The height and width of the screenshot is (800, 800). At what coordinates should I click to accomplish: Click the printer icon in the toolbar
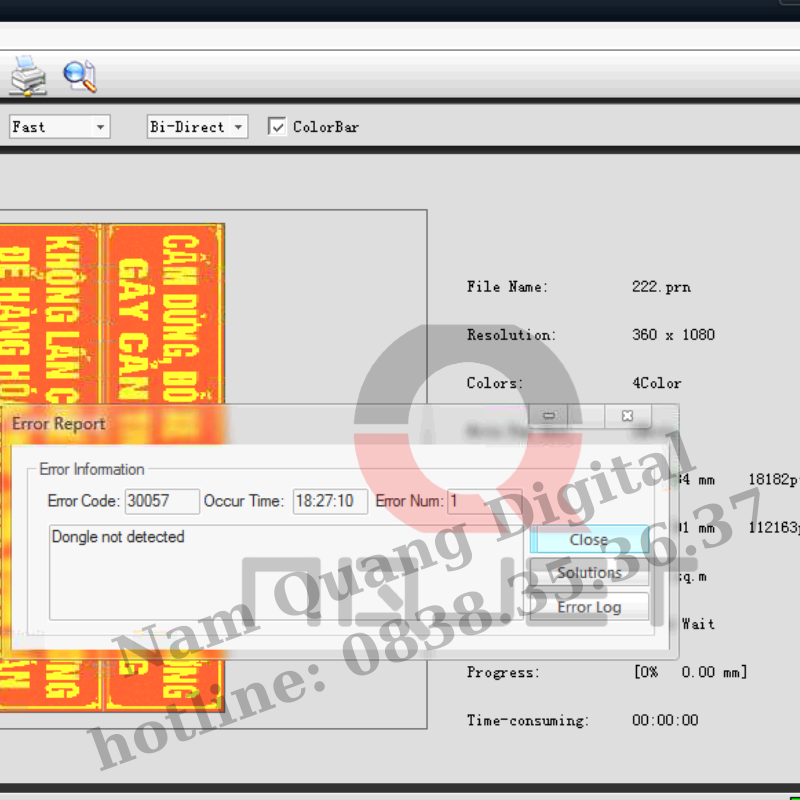click(x=27, y=76)
